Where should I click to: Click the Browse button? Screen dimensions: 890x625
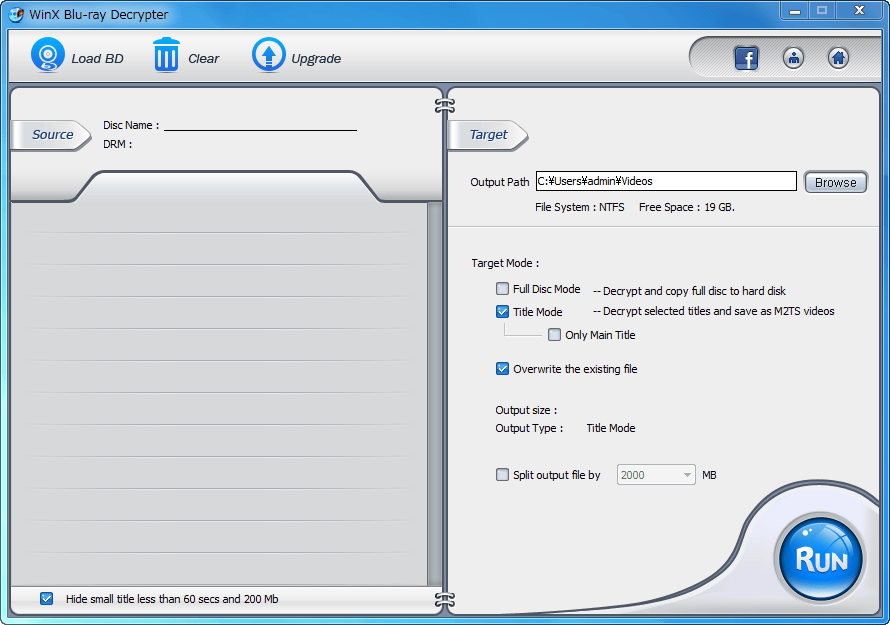836,182
